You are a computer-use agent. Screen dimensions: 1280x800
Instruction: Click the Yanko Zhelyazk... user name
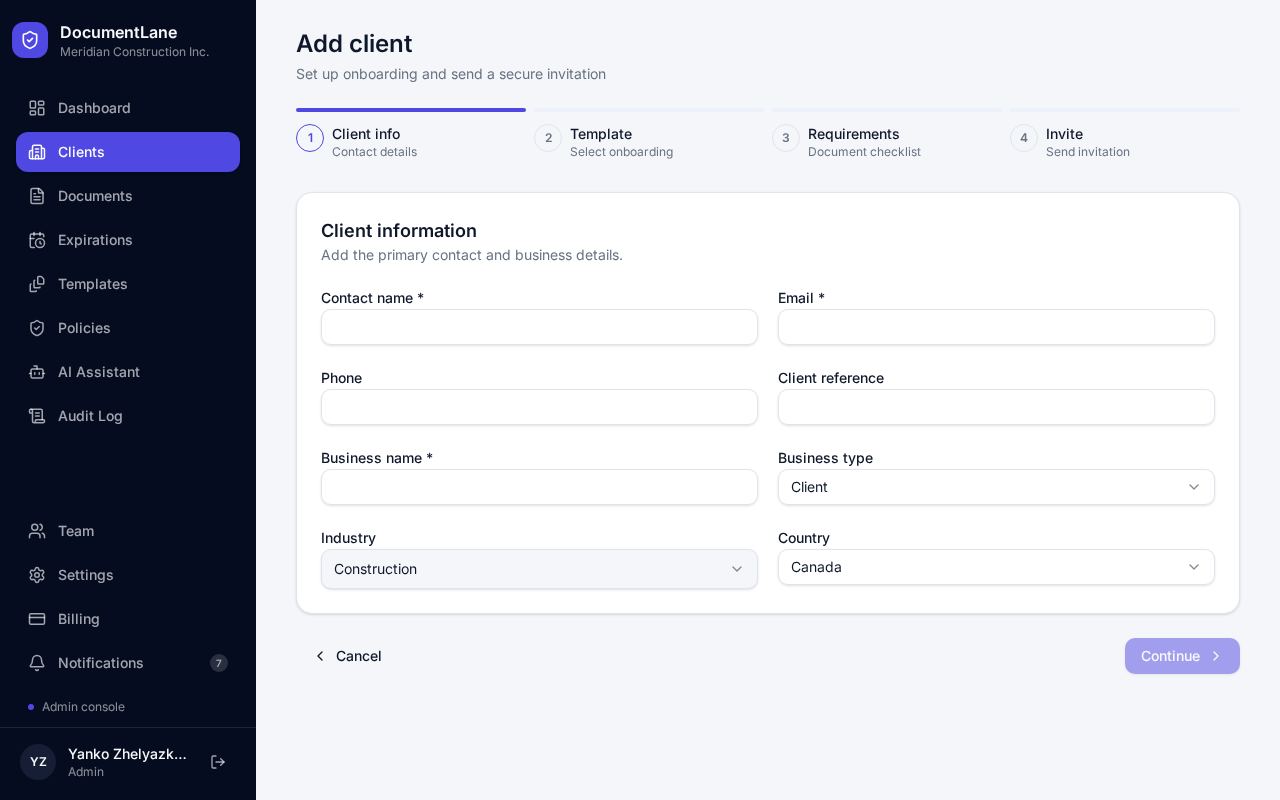pos(127,754)
